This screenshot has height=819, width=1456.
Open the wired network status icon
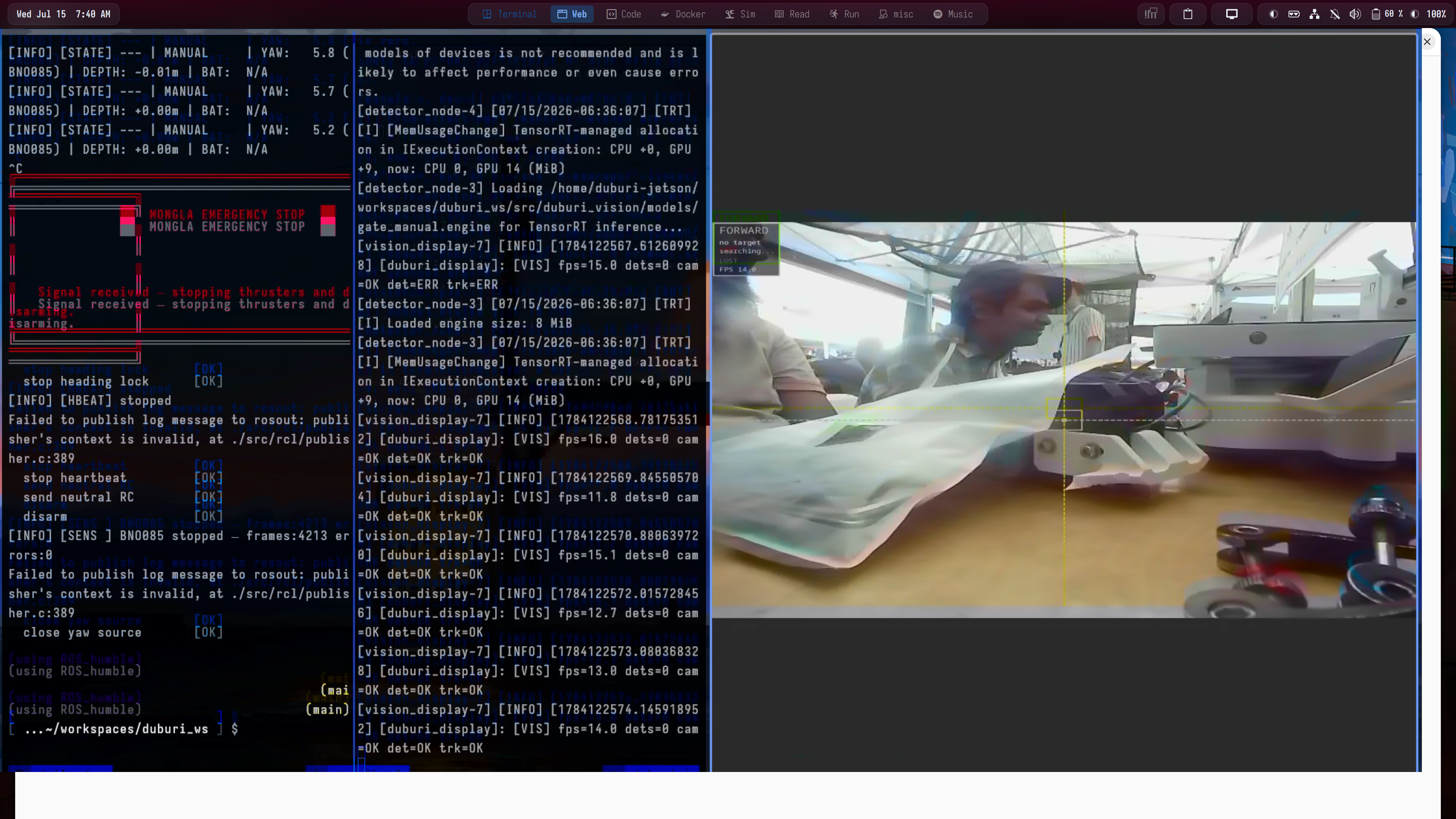(x=1314, y=14)
